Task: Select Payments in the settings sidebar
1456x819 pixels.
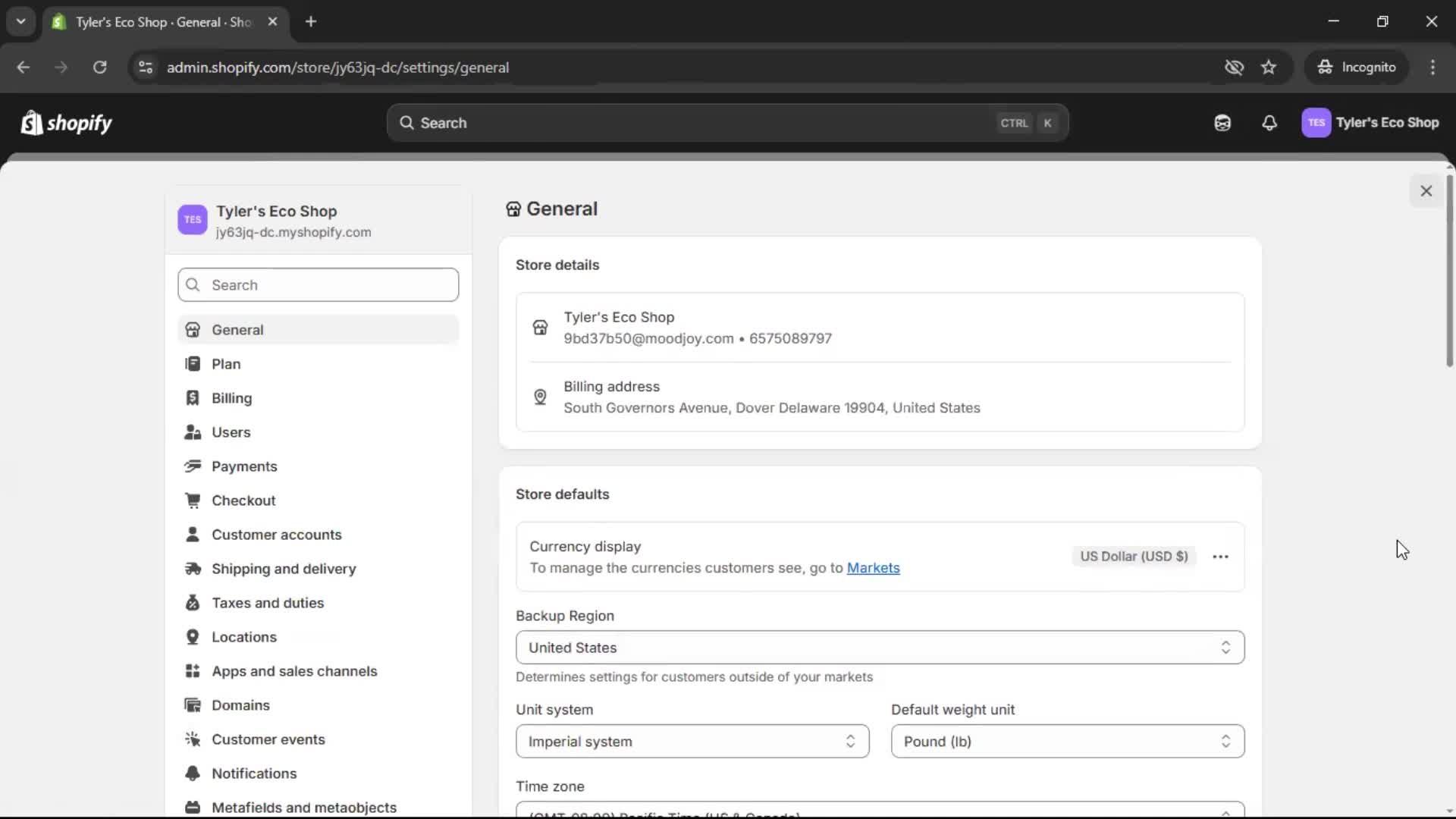Action: click(x=244, y=466)
